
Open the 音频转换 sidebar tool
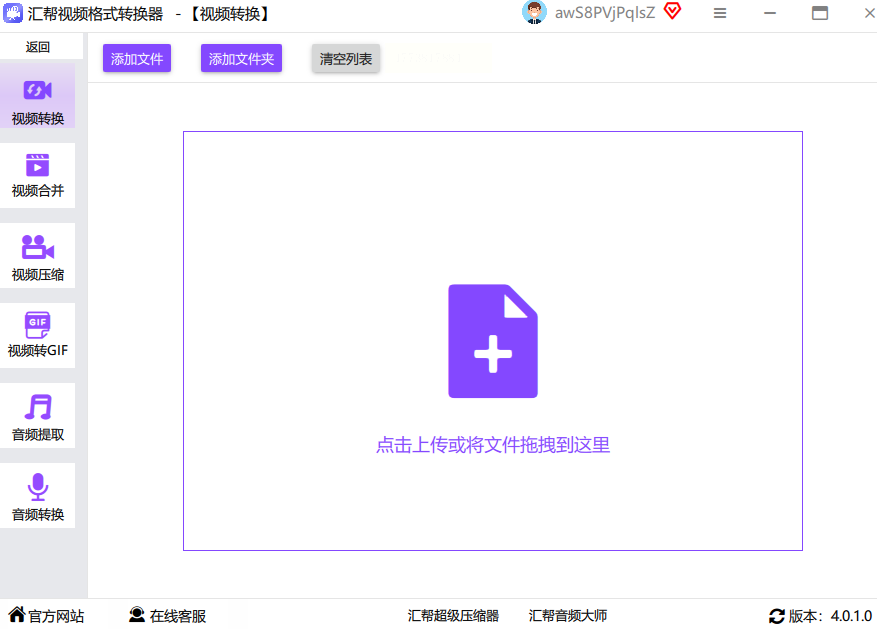(x=37, y=495)
